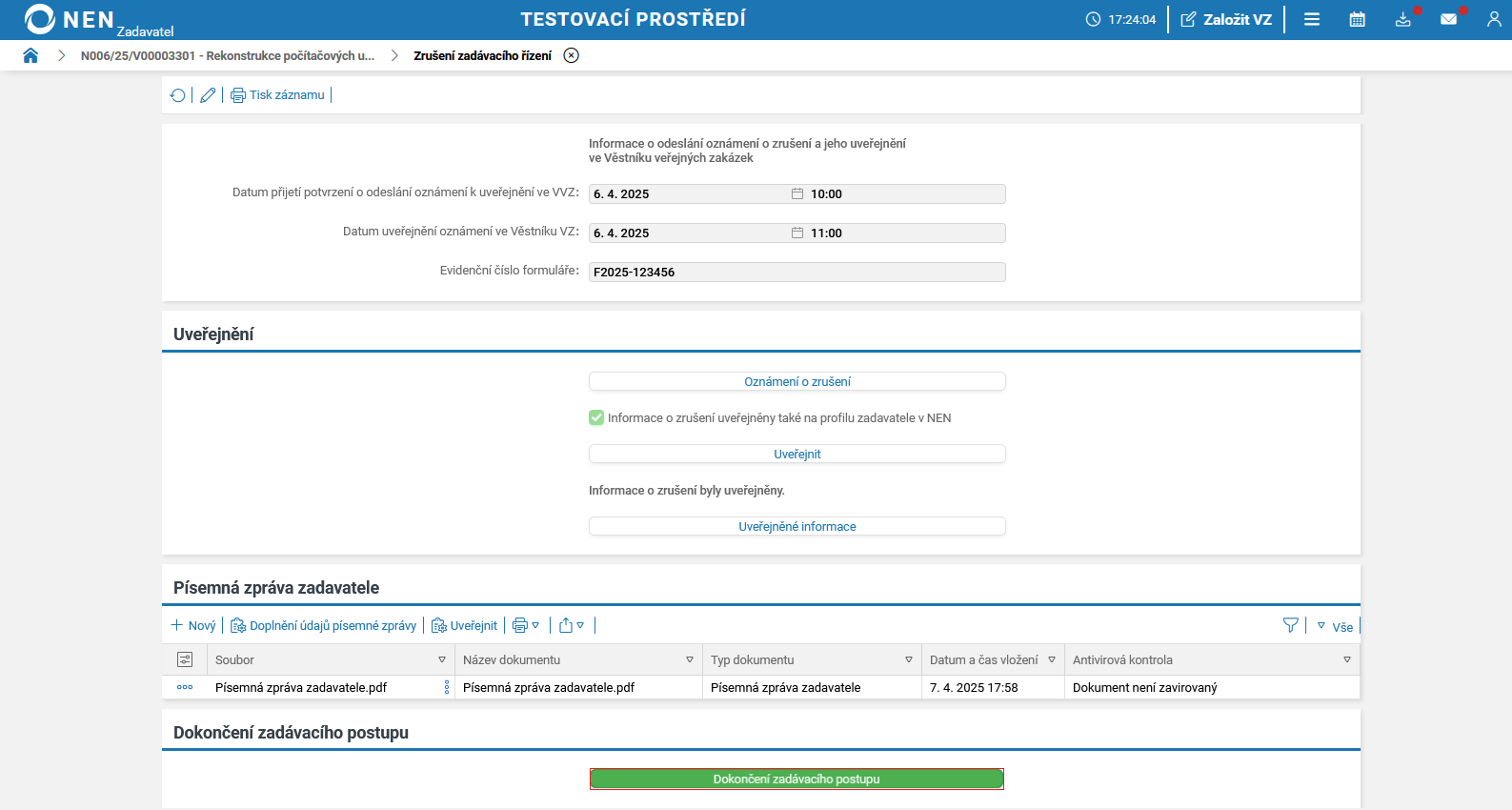This screenshot has width=1512, height=810.
Task: Open the user profile icon
Action: click(1494, 19)
